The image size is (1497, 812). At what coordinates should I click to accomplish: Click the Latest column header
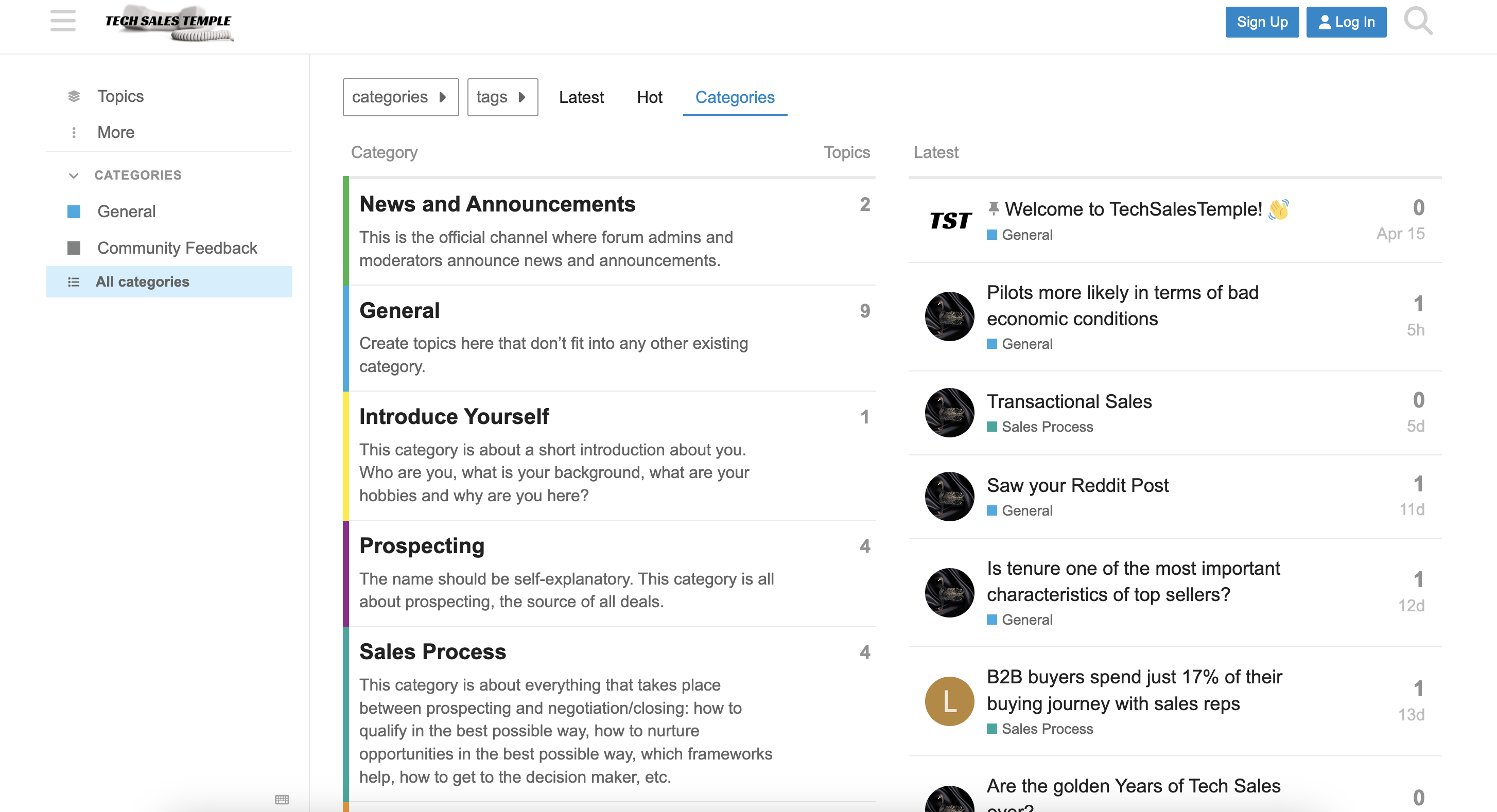(936, 152)
